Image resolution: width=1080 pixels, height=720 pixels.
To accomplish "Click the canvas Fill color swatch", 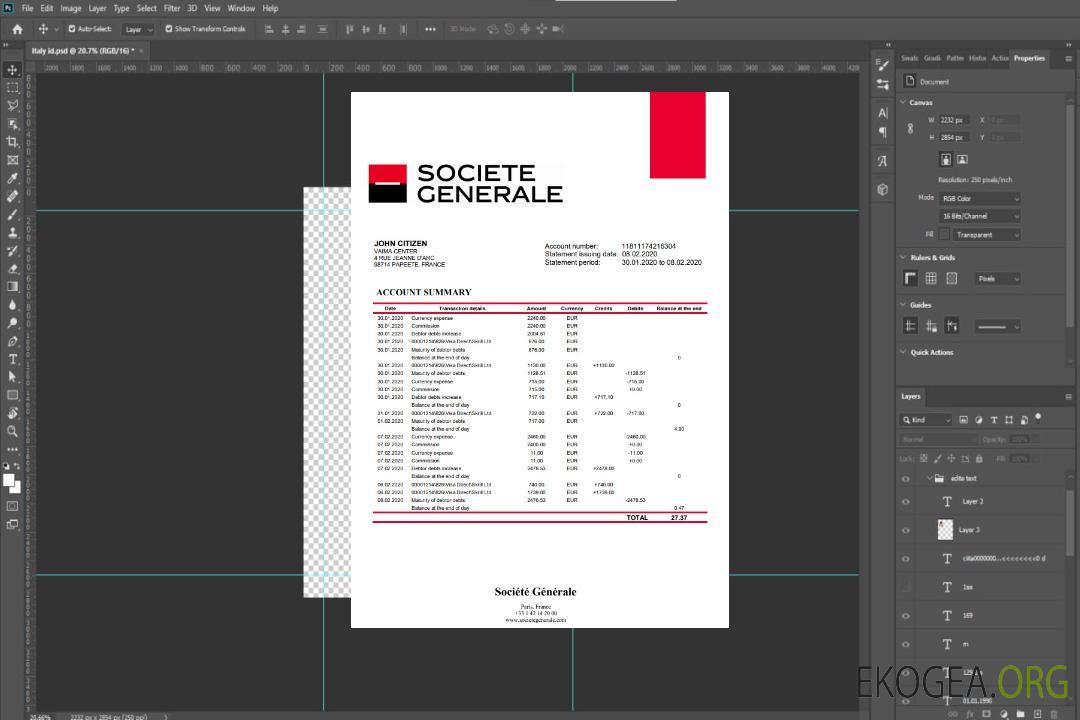I will (944, 234).
